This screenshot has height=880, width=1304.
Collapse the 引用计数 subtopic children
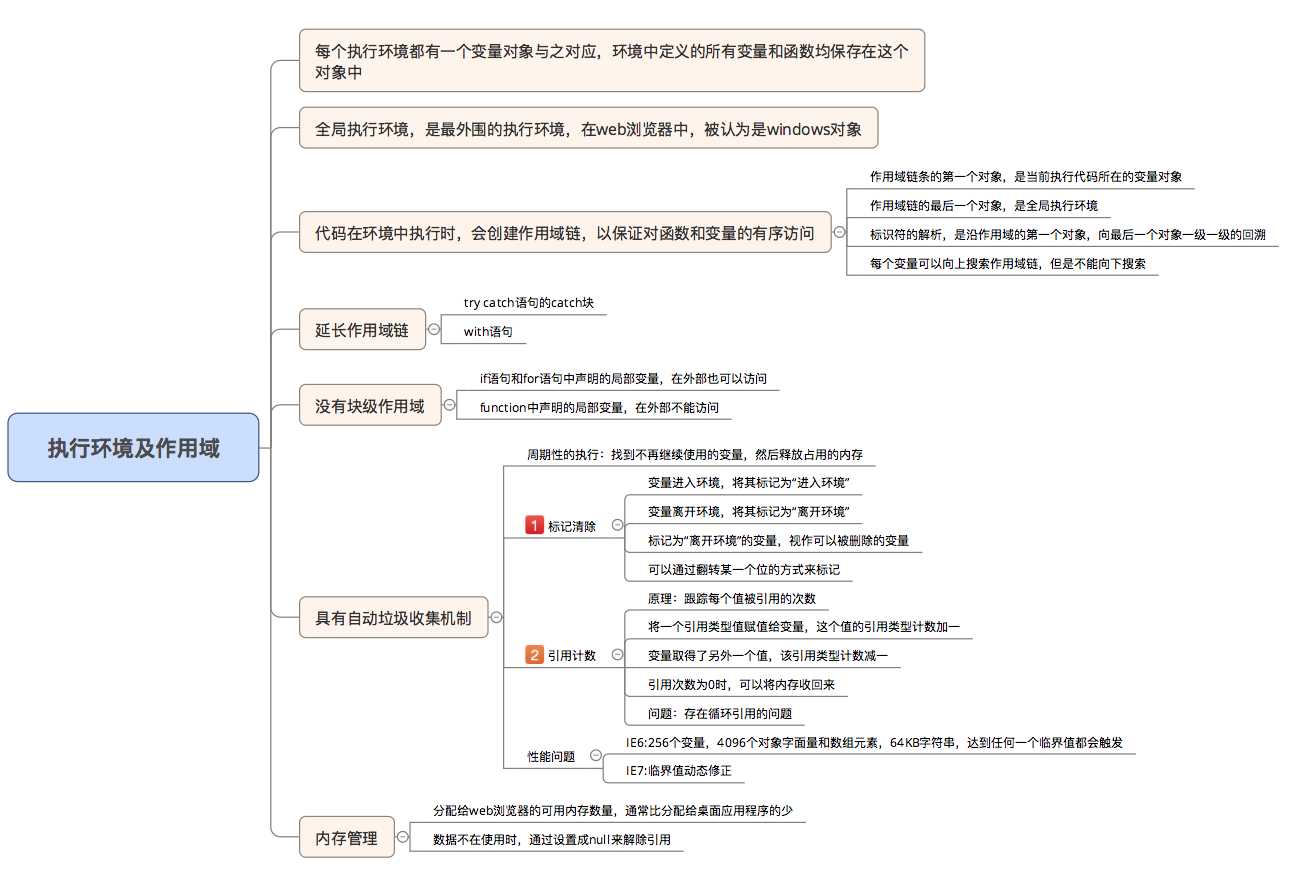pos(617,655)
